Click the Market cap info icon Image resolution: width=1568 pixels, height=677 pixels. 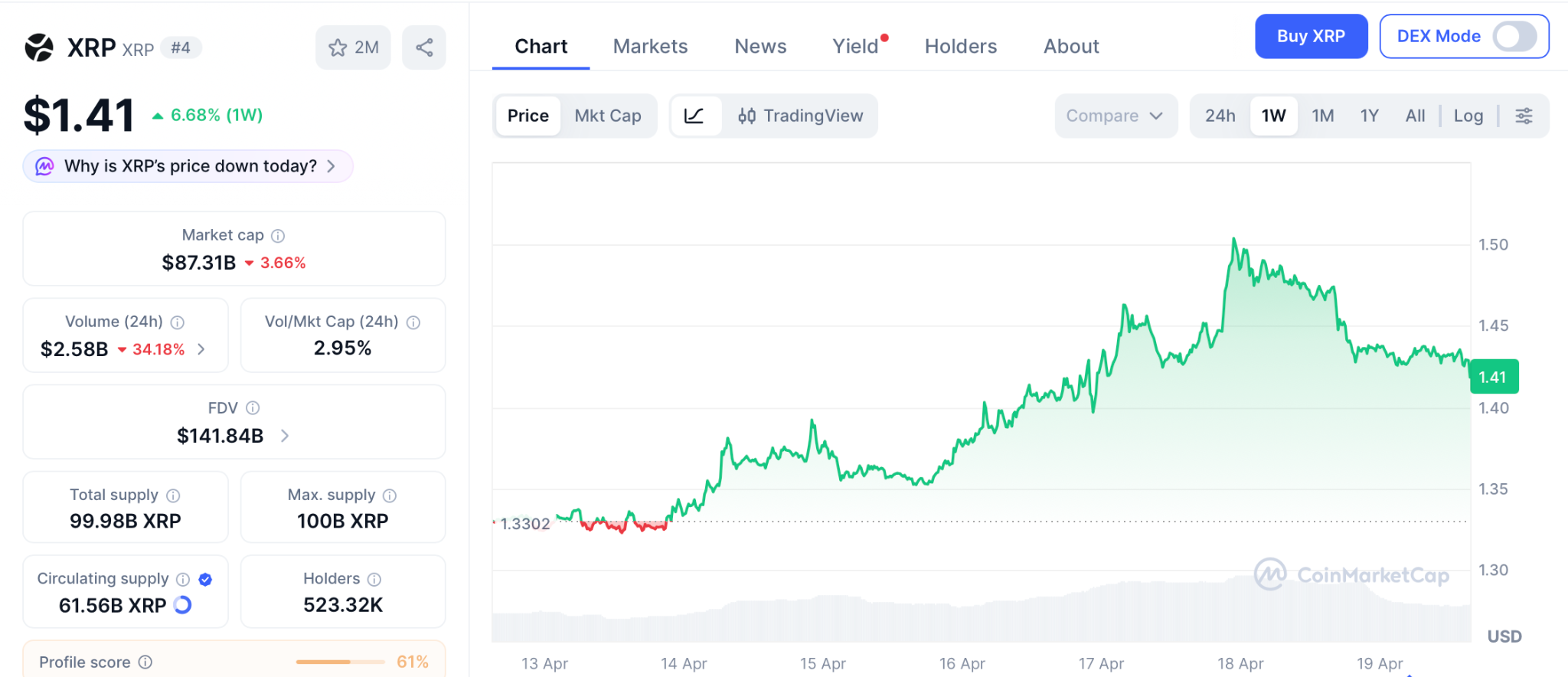pyautogui.click(x=278, y=236)
